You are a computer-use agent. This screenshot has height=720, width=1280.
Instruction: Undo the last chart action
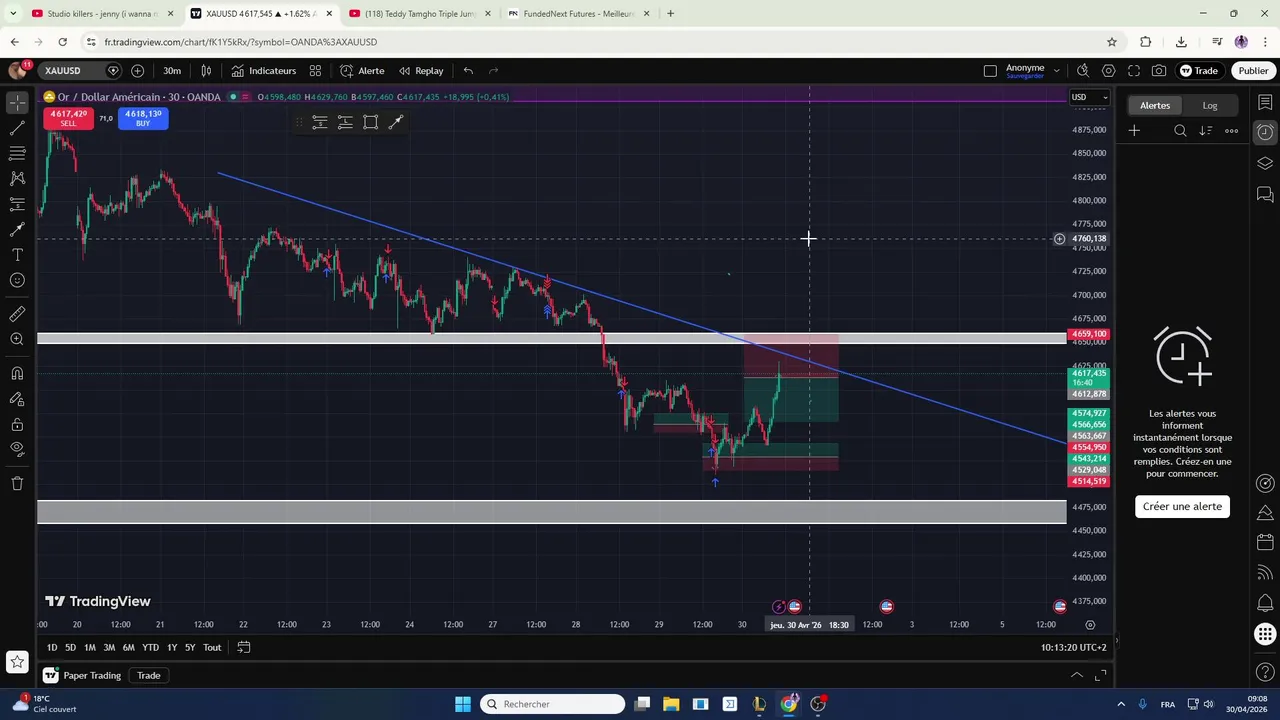[468, 71]
